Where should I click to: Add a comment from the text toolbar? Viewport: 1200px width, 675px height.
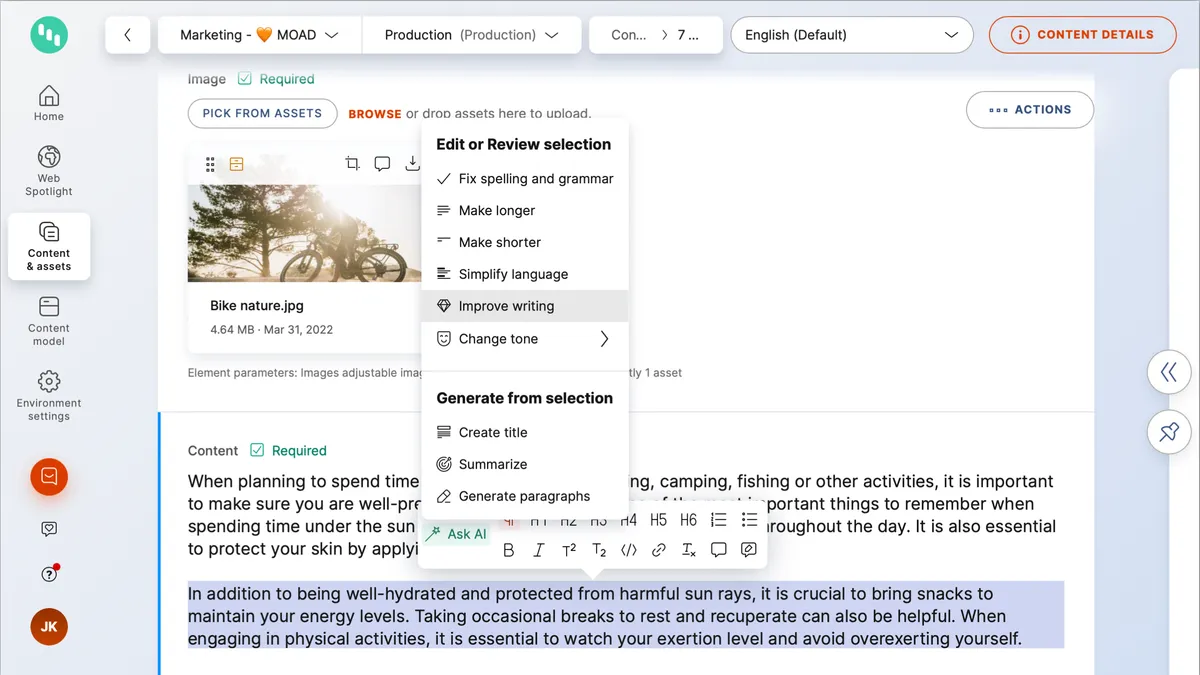[x=719, y=550]
